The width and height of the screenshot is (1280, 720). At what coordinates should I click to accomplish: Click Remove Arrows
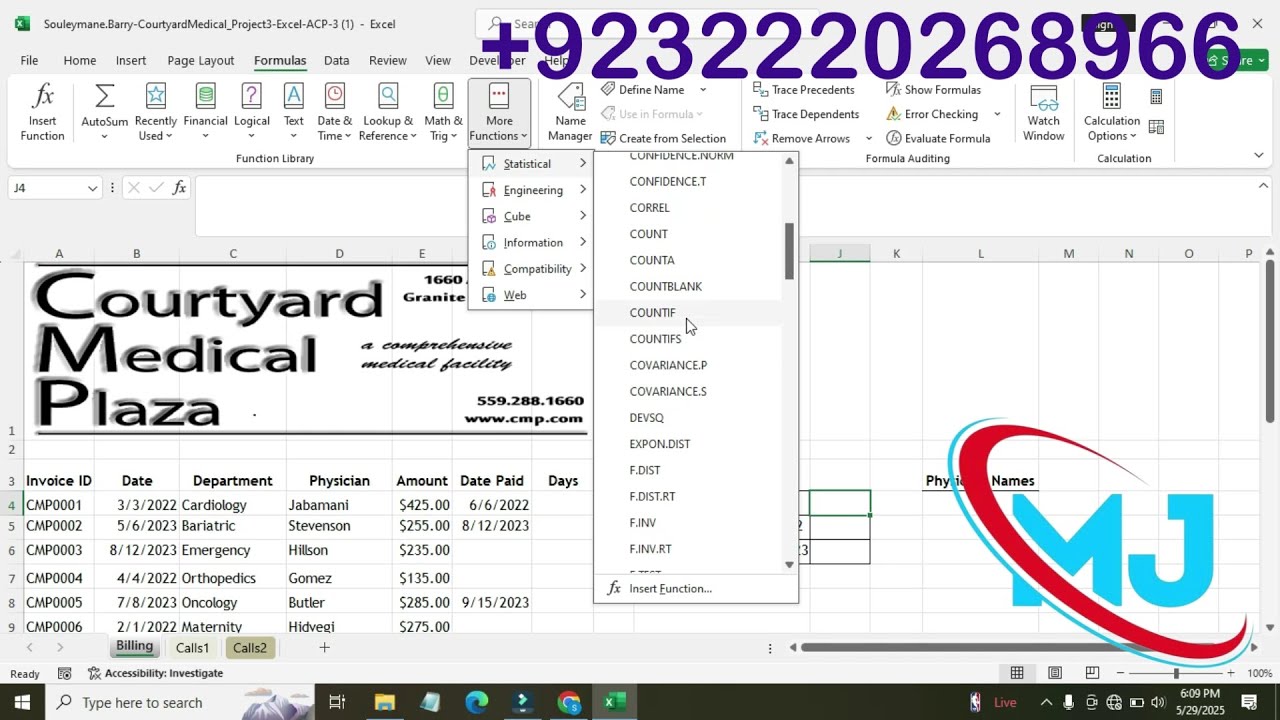click(x=802, y=138)
